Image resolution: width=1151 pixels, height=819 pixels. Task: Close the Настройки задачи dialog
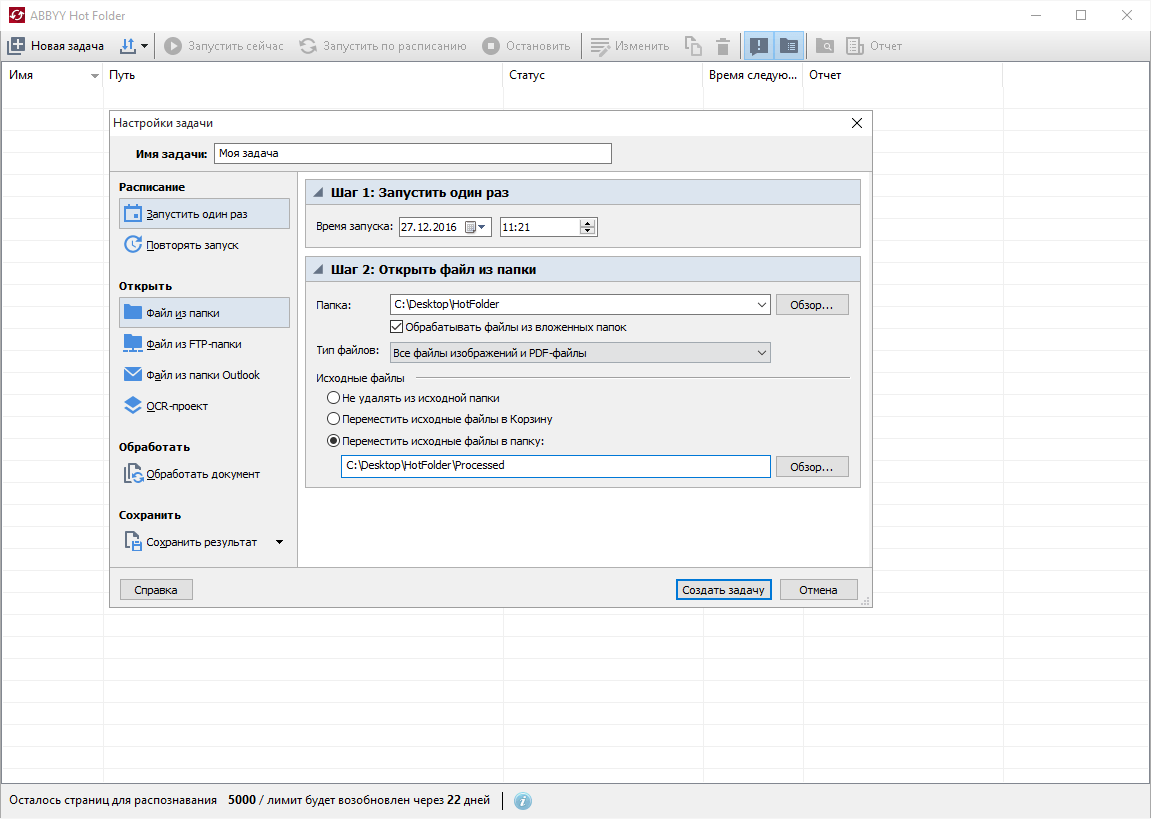pyautogui.click(x=857, y=123)
